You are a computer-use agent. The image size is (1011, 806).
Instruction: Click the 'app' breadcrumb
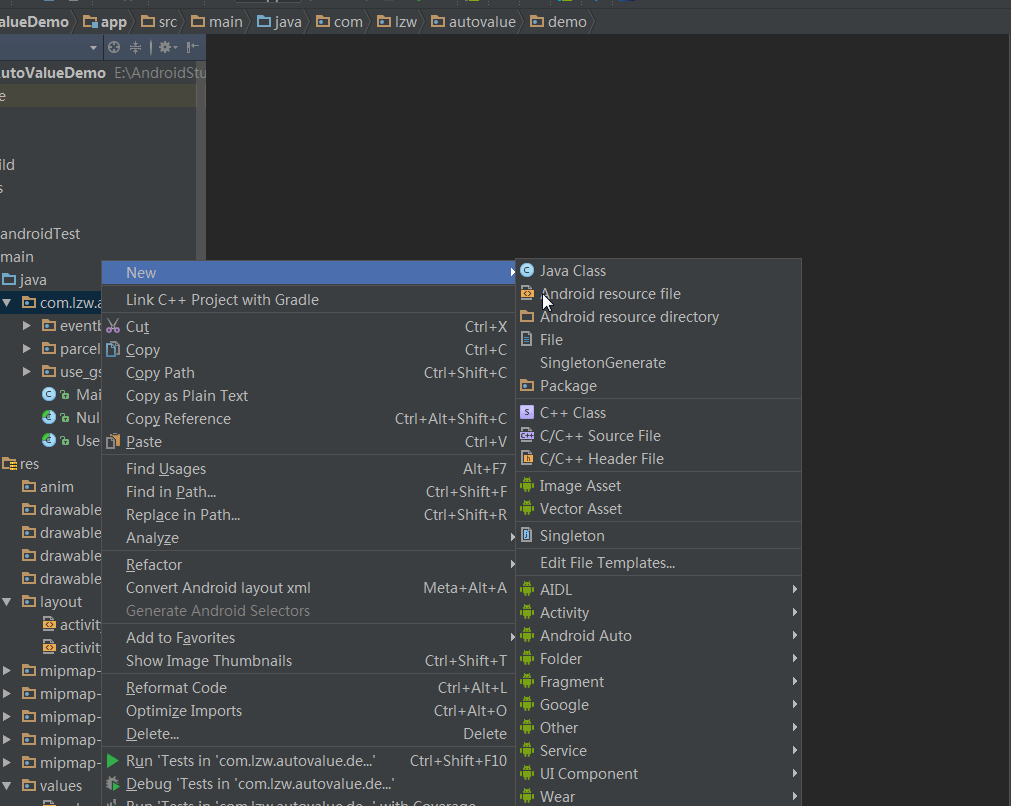[x=105, y=22]
